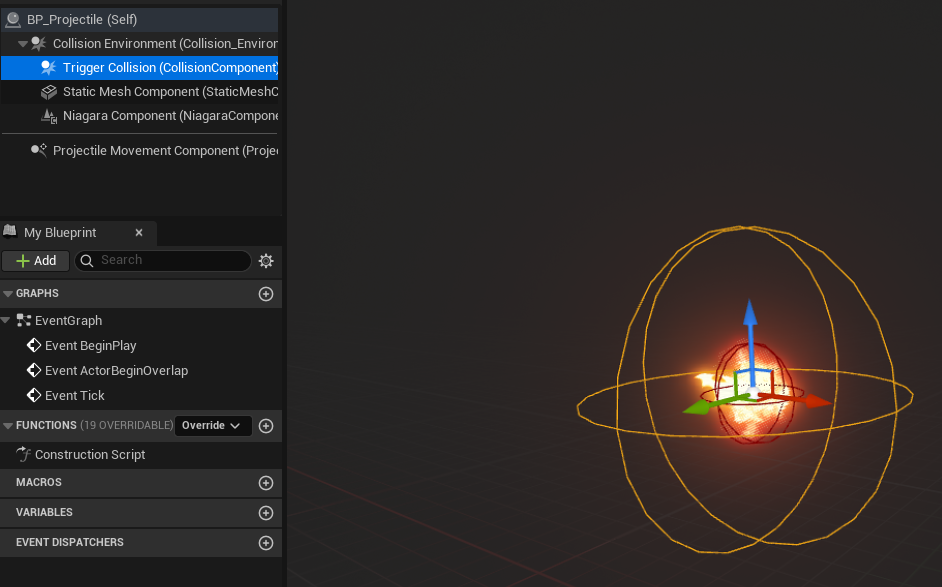Select BP_Projectile (Self) root row
This screenshot has width=942, height=587.
[139, 19]
